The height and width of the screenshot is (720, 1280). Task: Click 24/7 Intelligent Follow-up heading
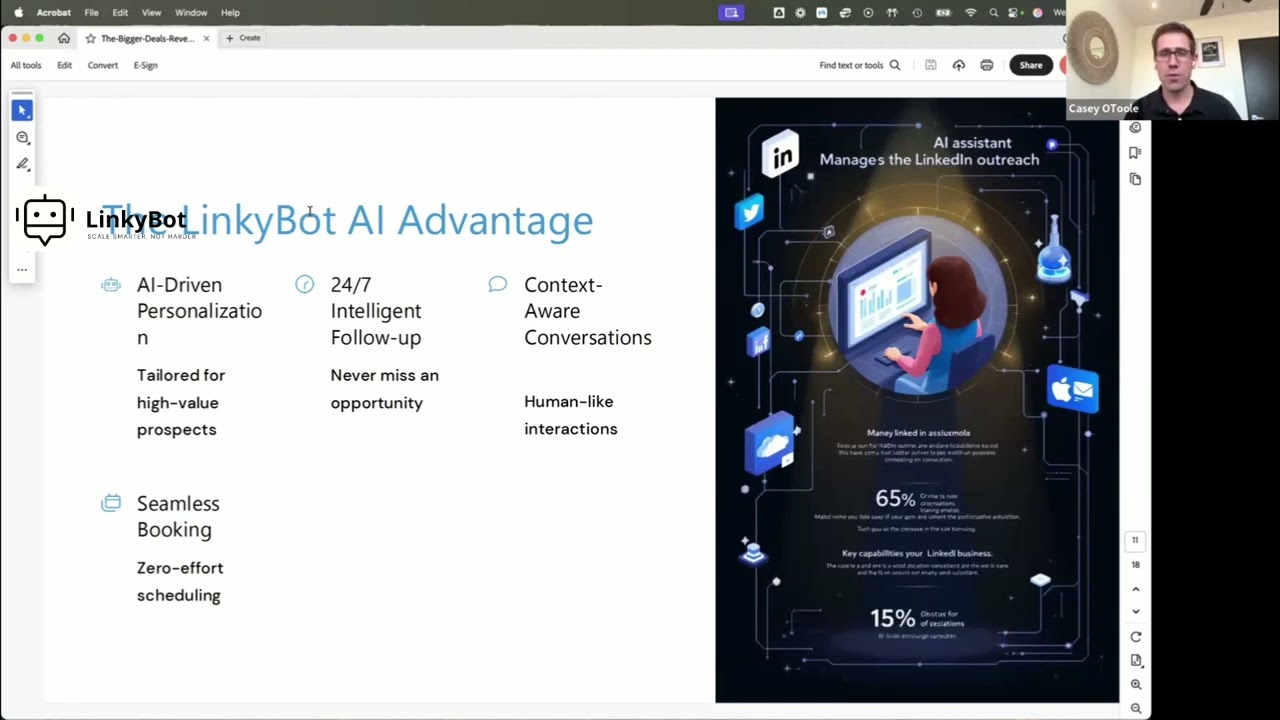(x=376, y=311)
